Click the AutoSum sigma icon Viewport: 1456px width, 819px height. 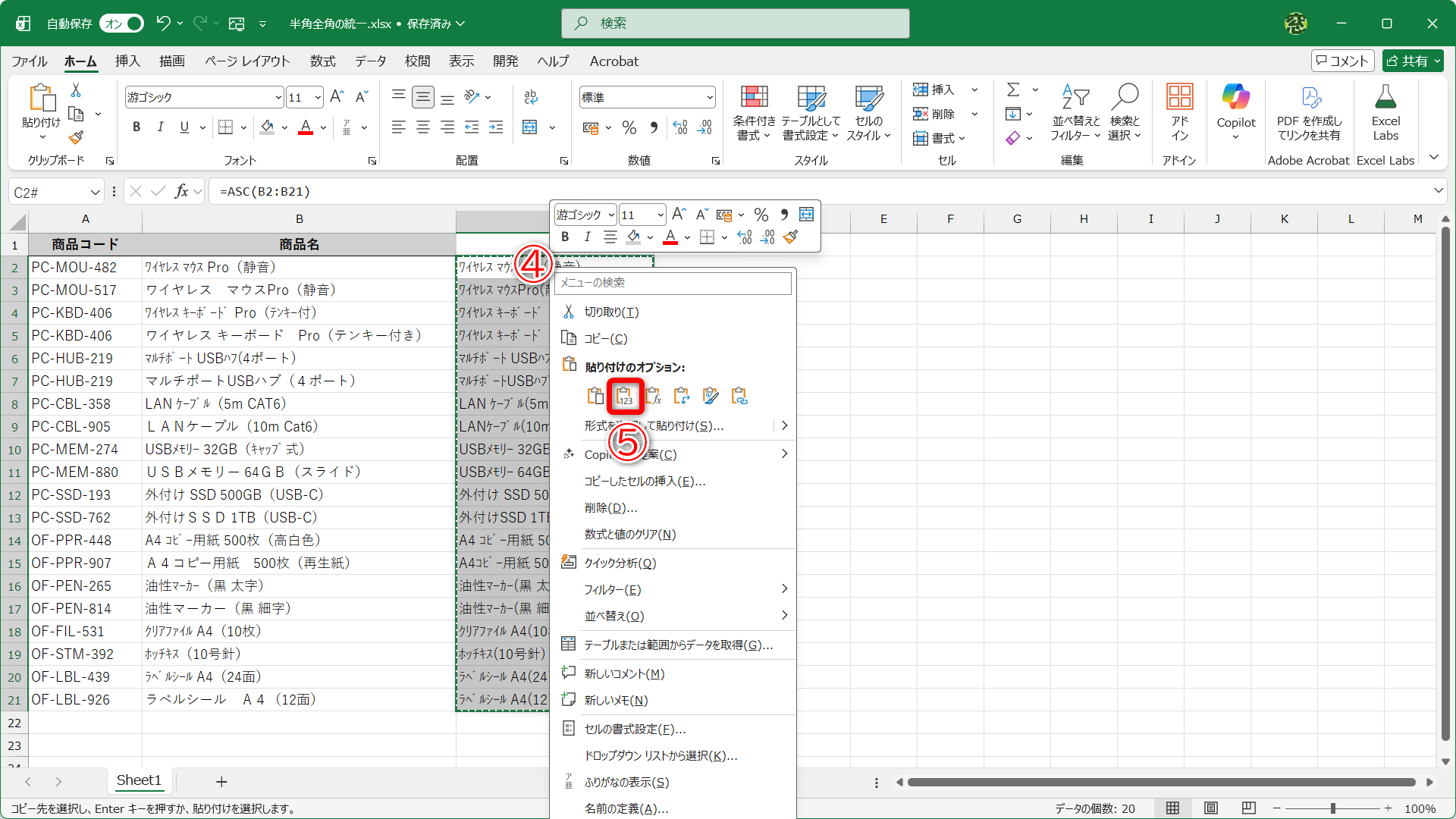point(1012,90)
